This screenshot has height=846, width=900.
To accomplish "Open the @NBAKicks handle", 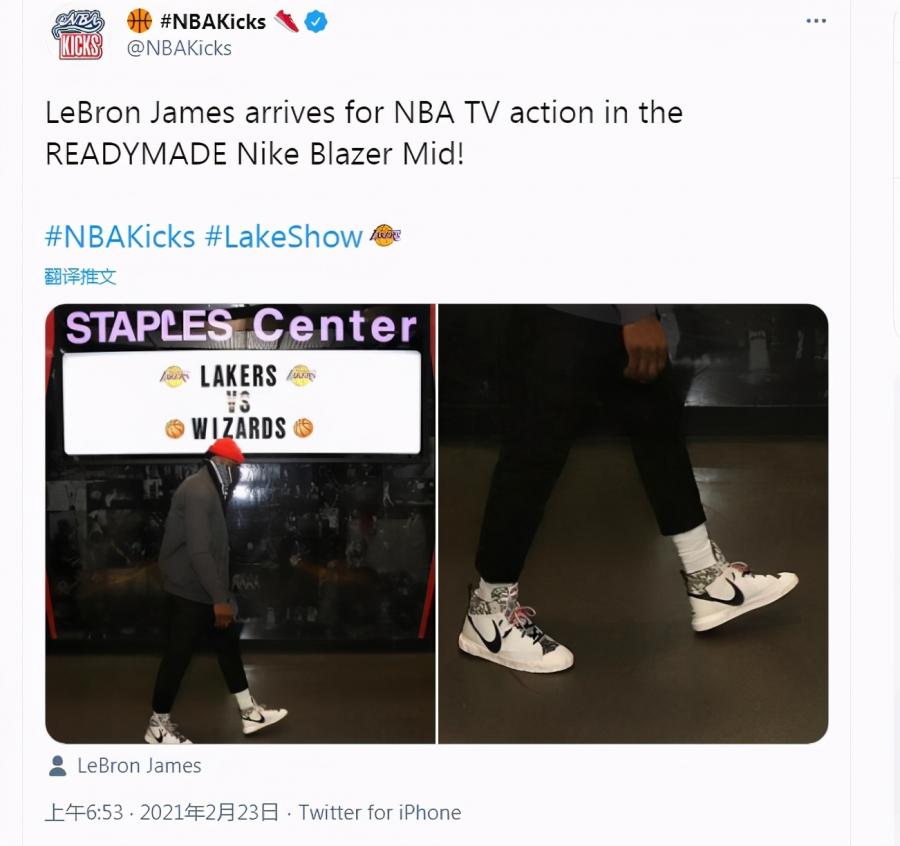I will pos(179,48).
